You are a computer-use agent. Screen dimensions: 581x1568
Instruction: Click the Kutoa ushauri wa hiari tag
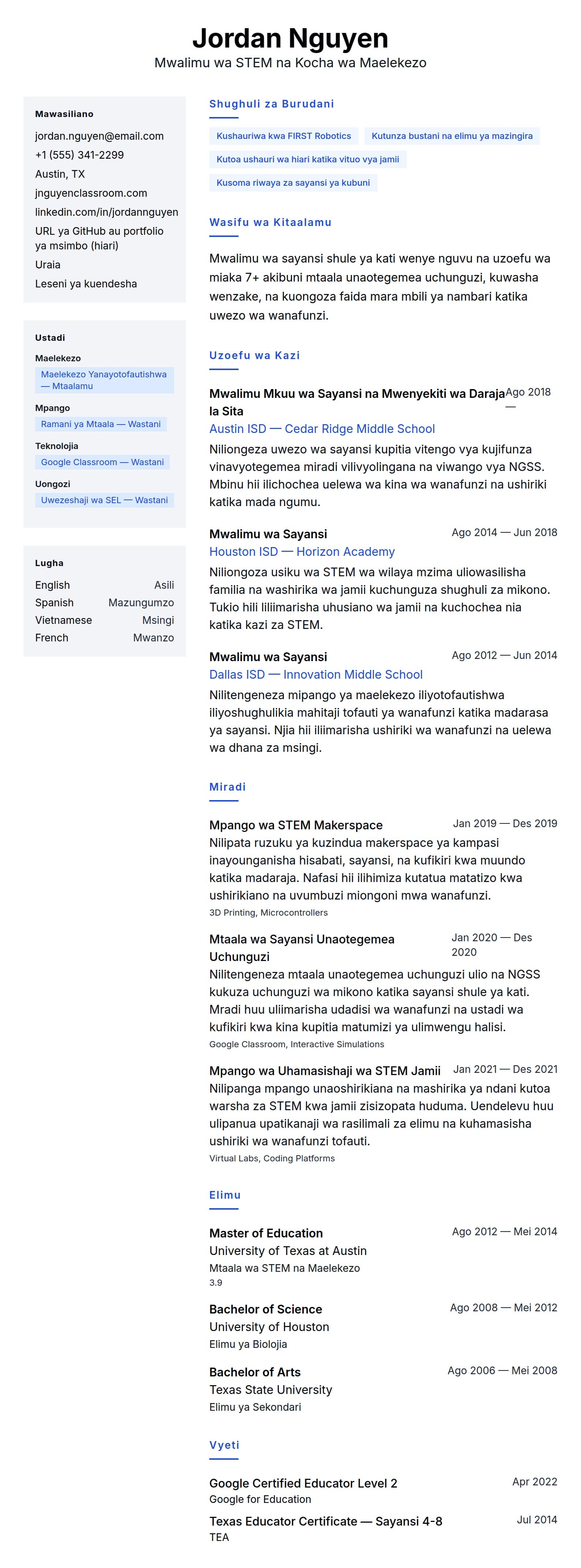[x=308, y=159]
